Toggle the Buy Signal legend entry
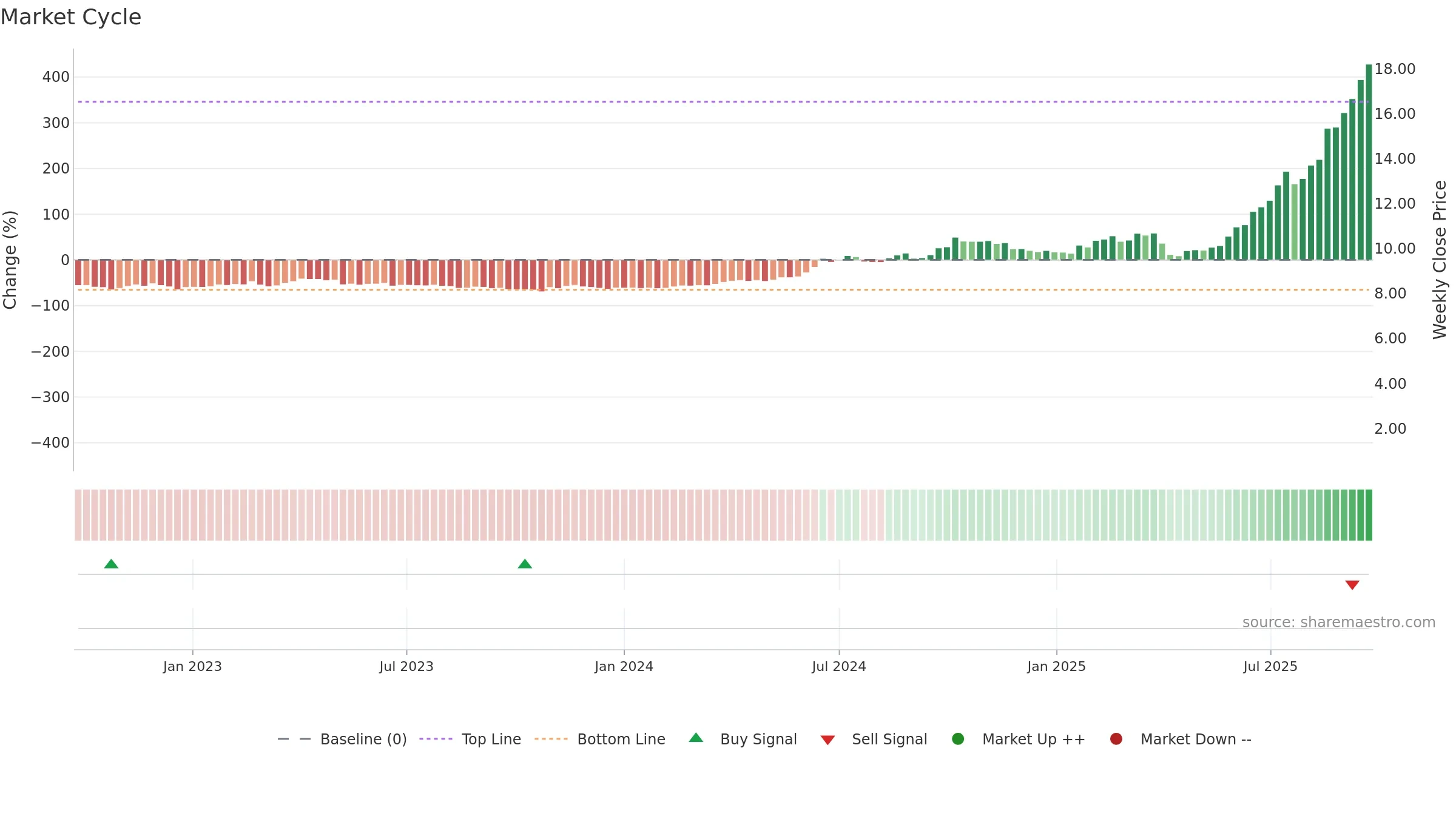Screen dimensions: 1456x819 [x=743, y=739]
